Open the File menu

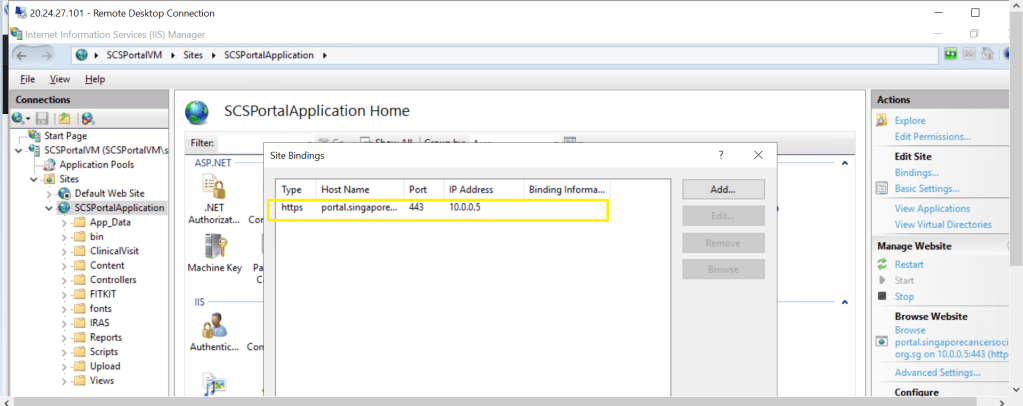point(28,78)
